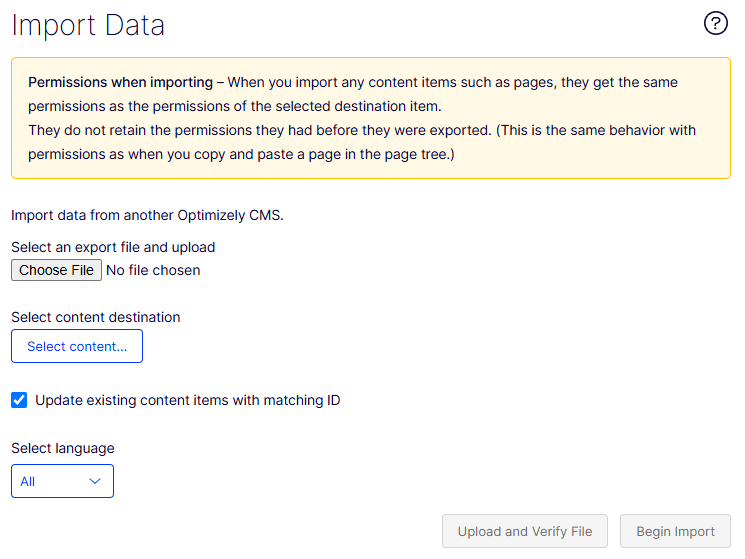
Task: Click the Import Data page heading
Action: [x=88, y=26]
